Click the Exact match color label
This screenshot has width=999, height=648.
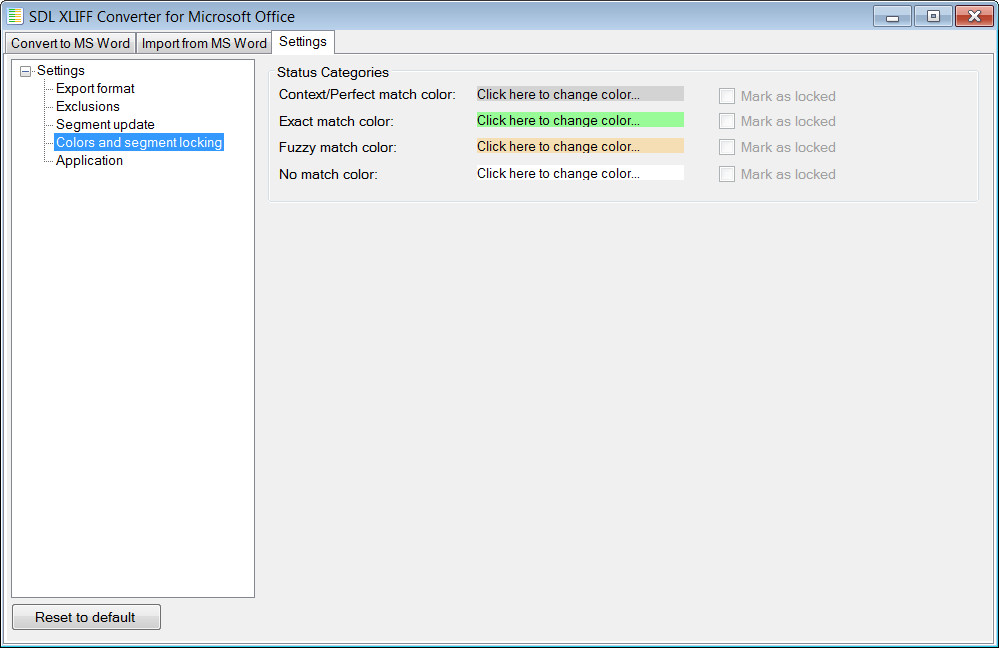pos(336,121)
